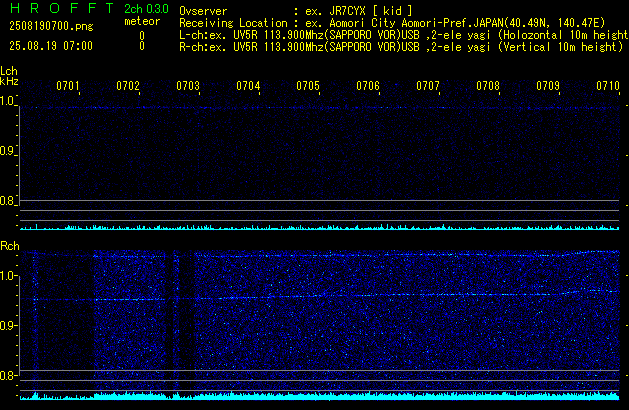Click the cyan signal level graph under Rch
The width and height of the screenshot is (629, 410).
click(x=320, y=395)
